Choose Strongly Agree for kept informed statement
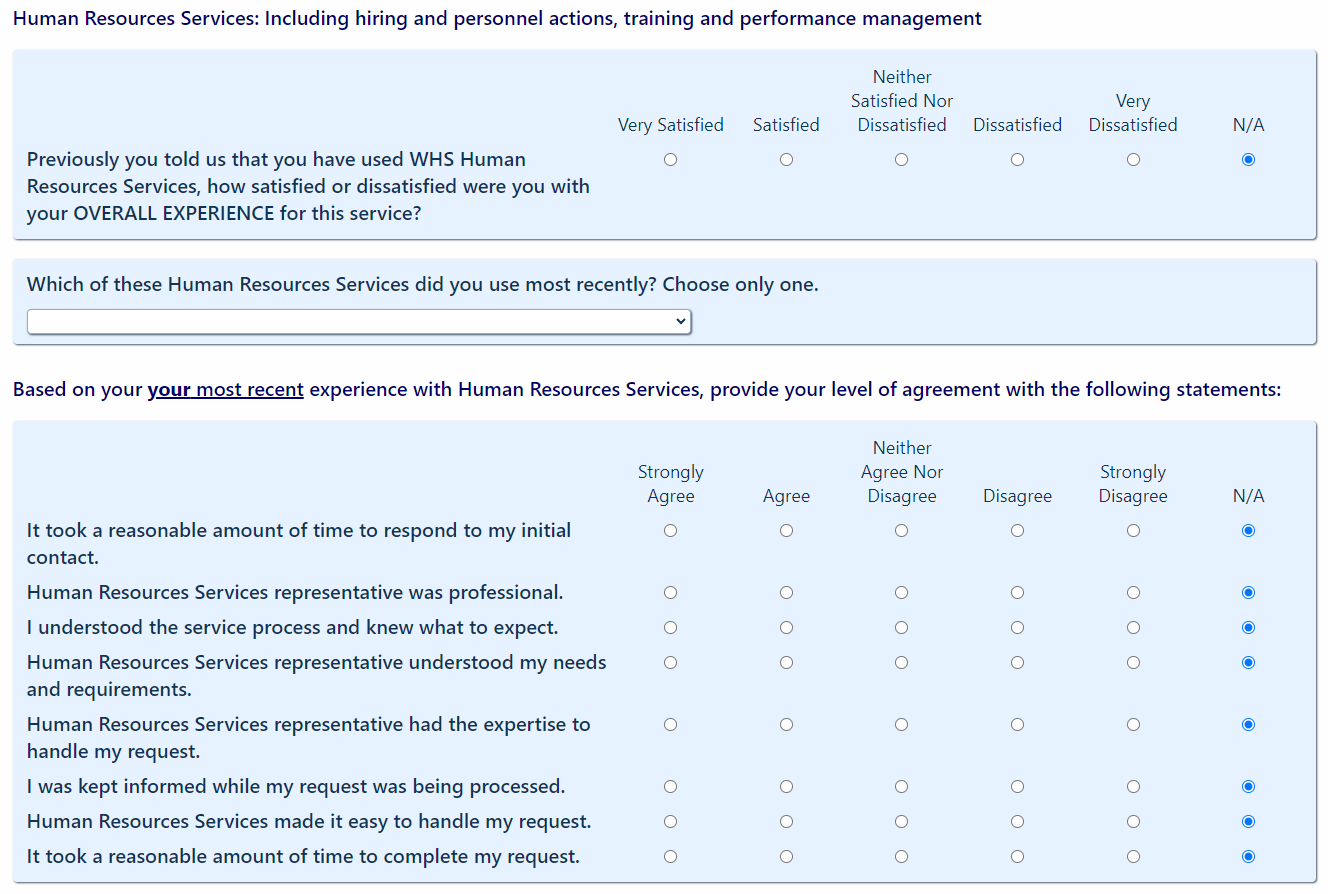 point(670,787)
